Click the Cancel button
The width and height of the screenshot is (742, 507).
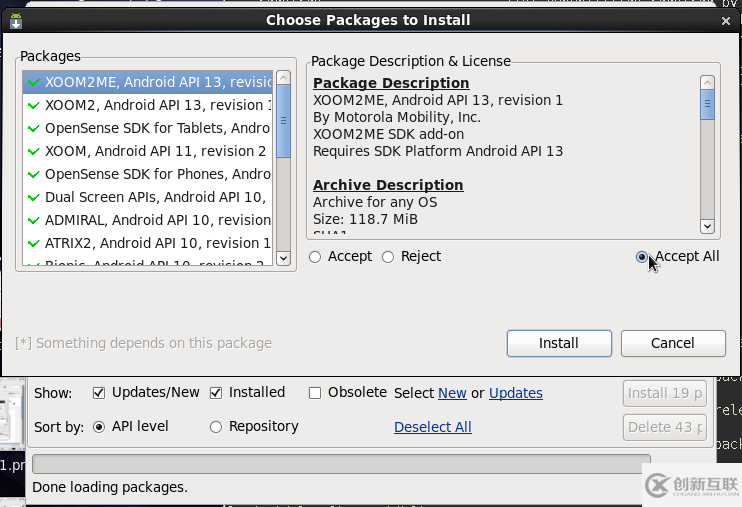click(x=673, y=343)
